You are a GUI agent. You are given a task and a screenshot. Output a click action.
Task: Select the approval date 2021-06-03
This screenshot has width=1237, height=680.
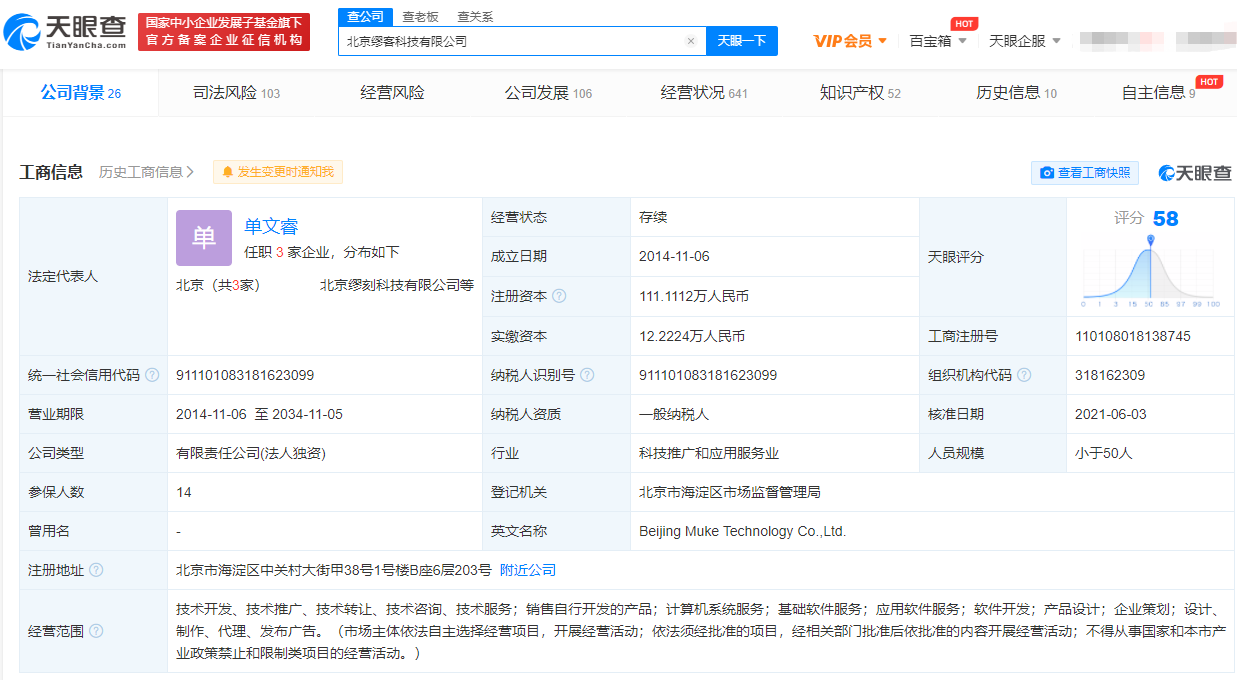(x=1110, y=414)
